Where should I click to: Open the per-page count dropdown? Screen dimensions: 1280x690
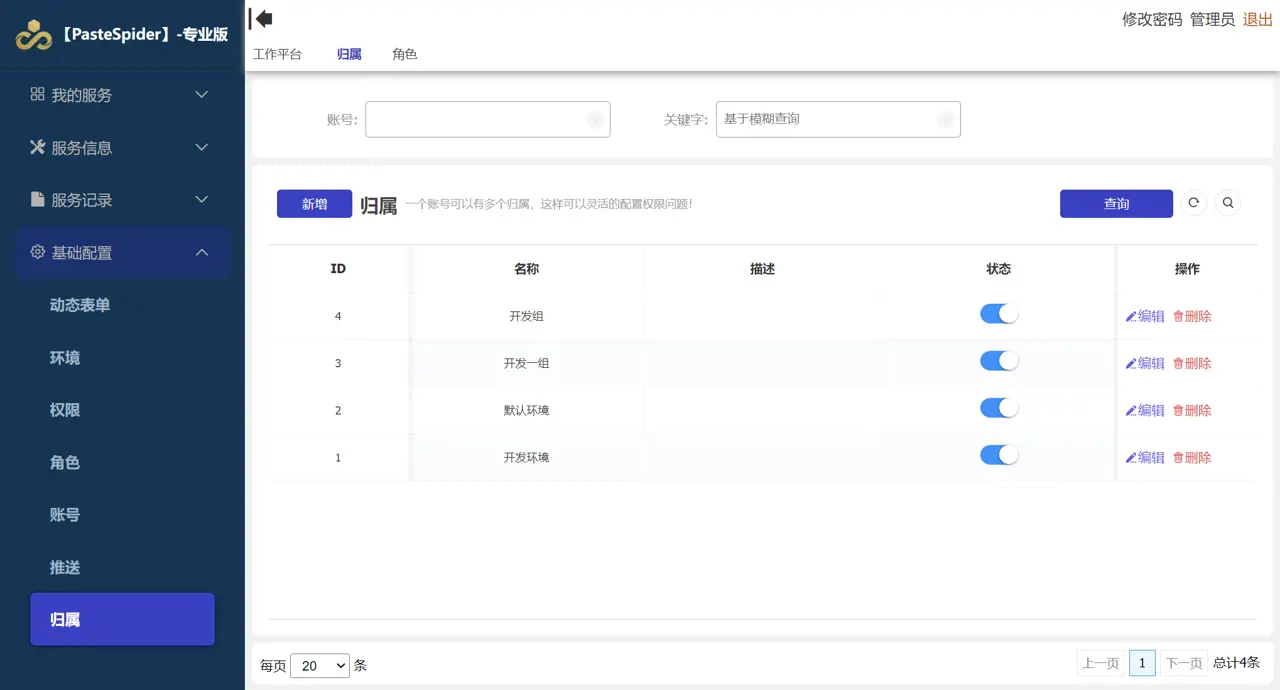320,665
